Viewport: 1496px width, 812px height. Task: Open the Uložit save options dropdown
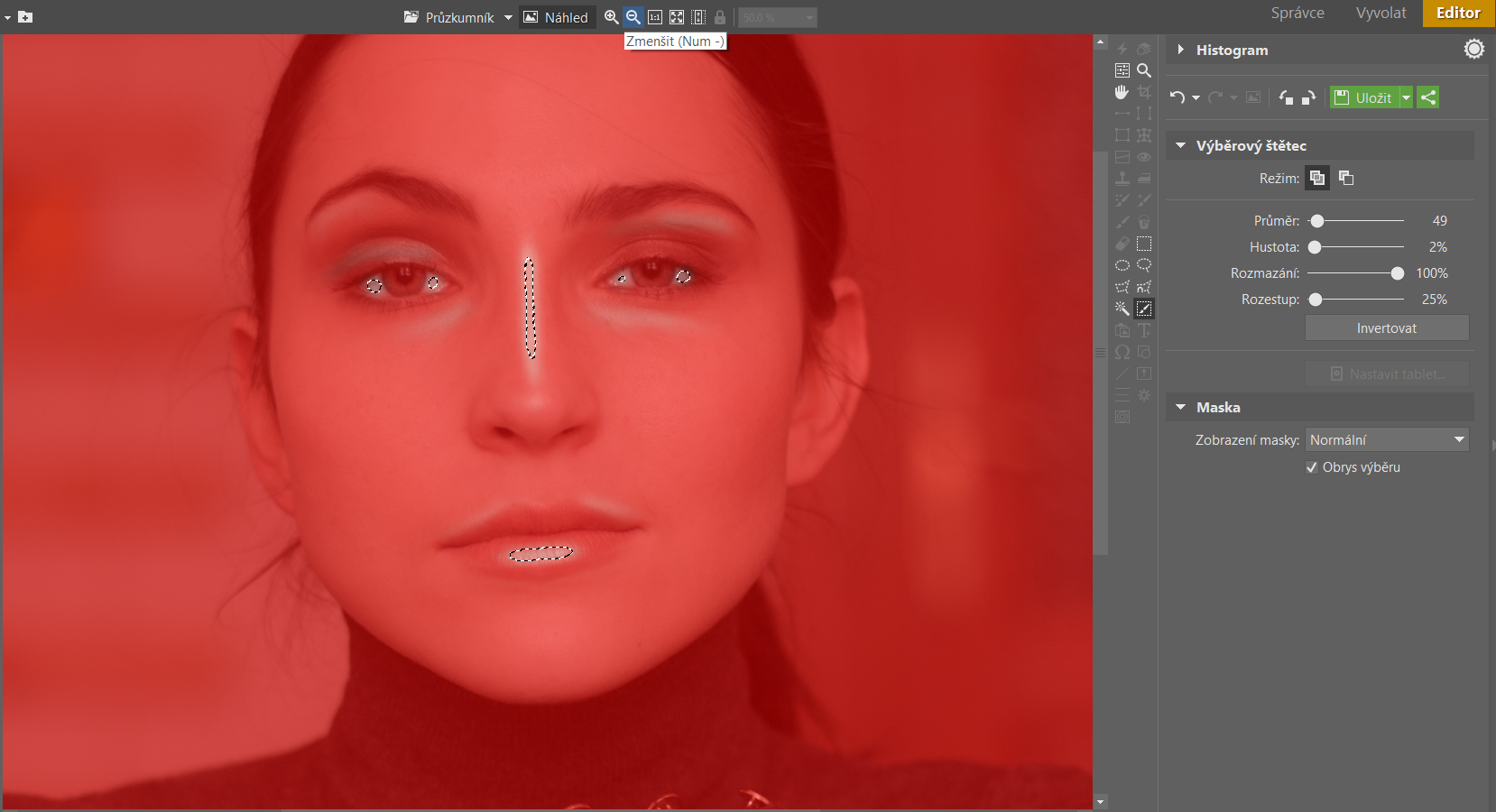1406,97
